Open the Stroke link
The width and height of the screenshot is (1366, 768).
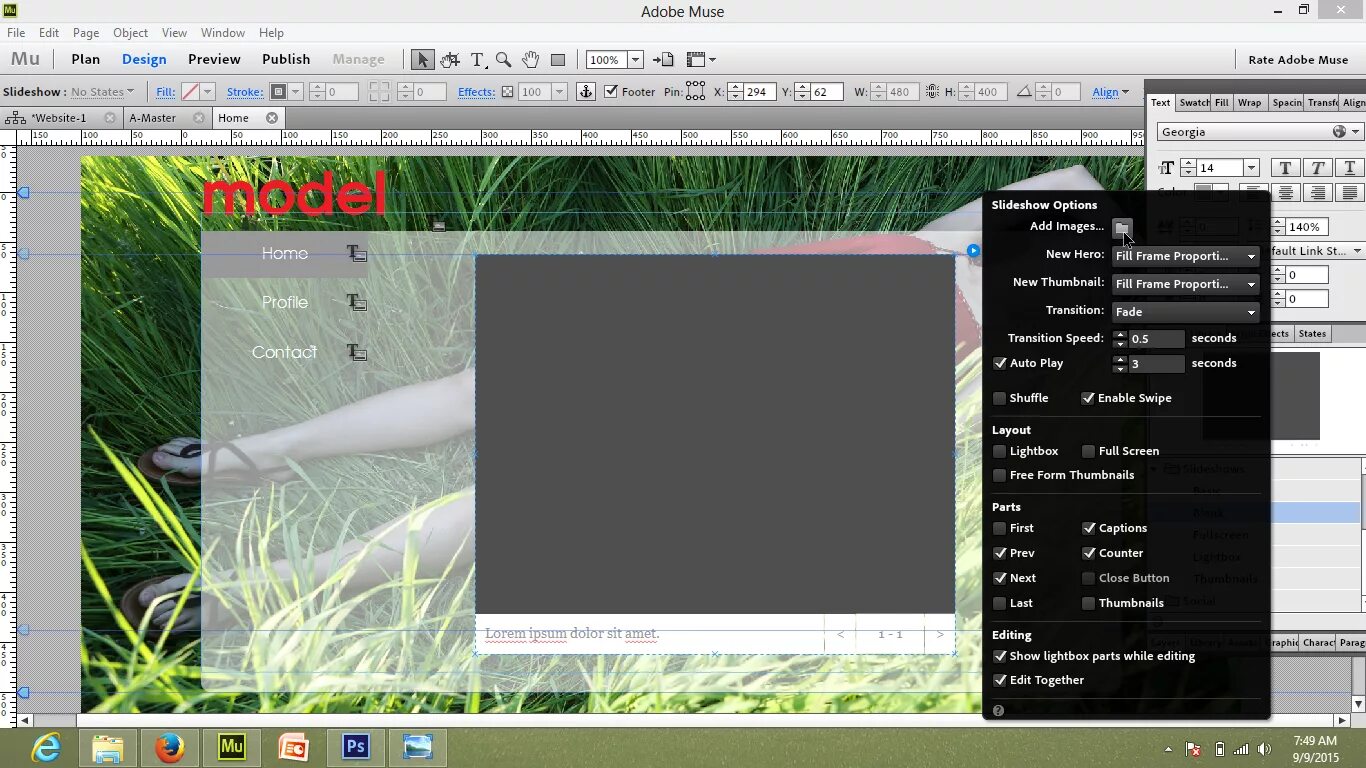click(245, 92)
